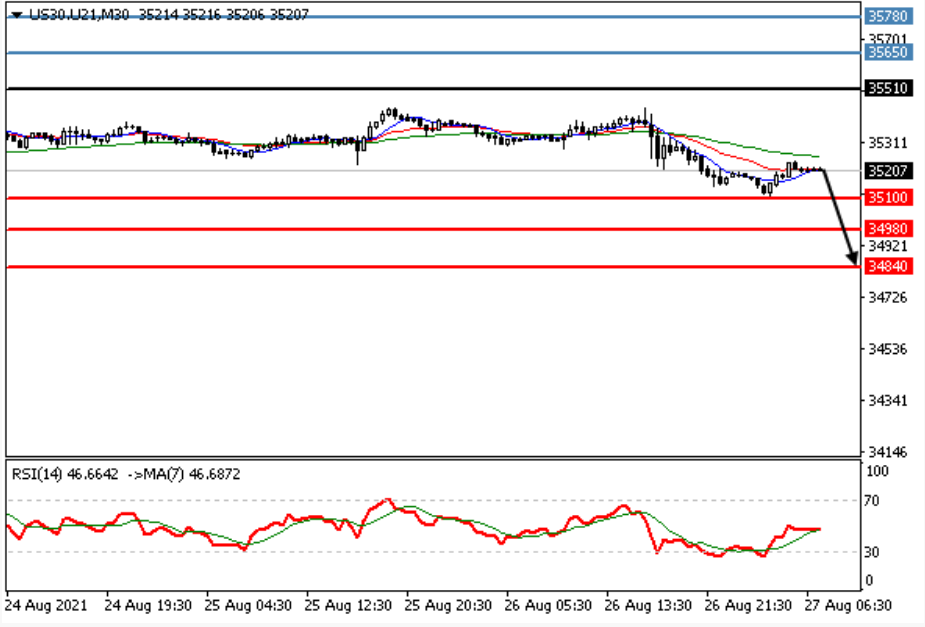The image size is (925, 627).
Task: Click the 26 Aug 05:30 time label
Action: pyautogui.click(x=549, y=606)
